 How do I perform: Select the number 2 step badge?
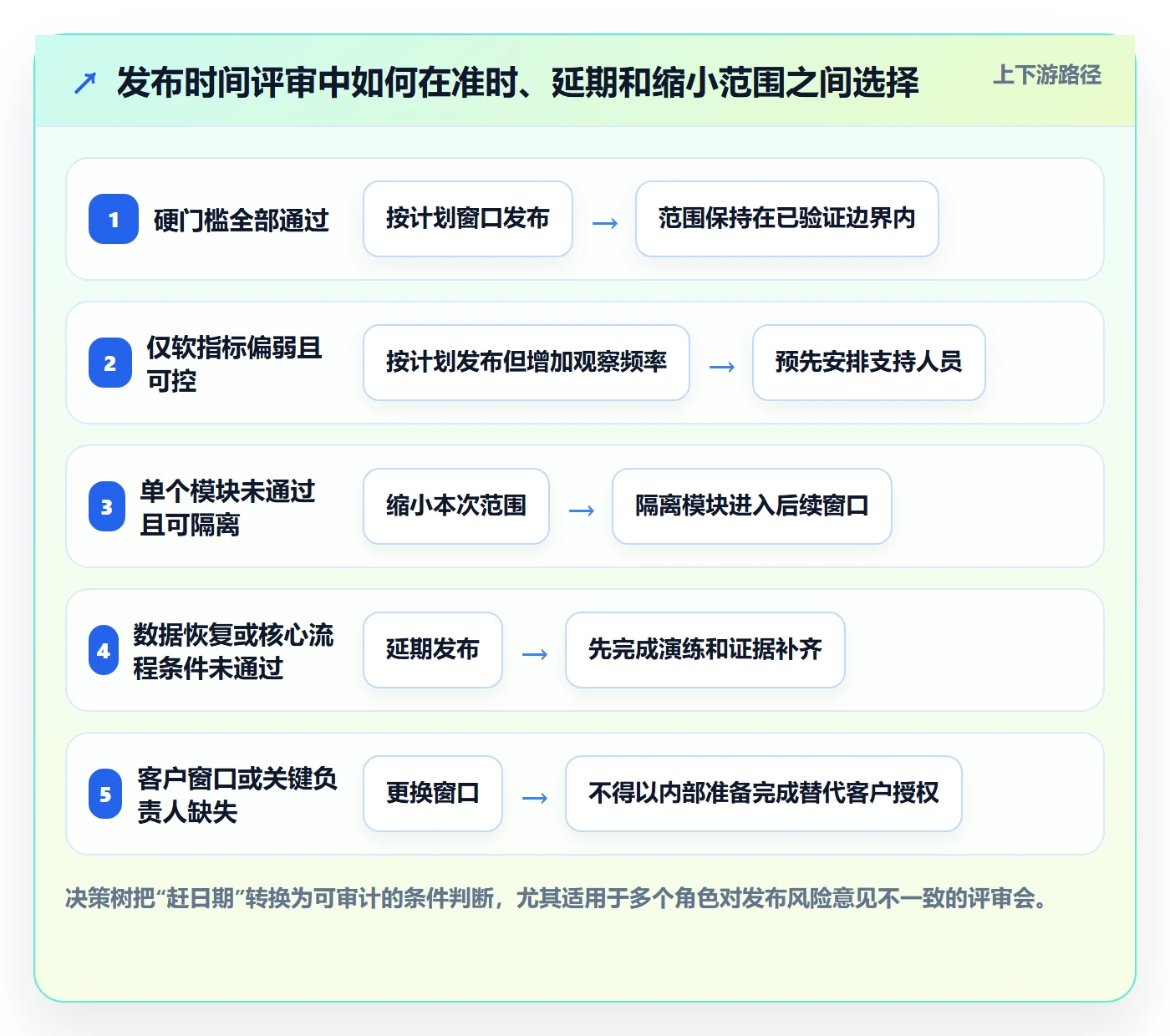pyautogui.click(x=110, y=363)
